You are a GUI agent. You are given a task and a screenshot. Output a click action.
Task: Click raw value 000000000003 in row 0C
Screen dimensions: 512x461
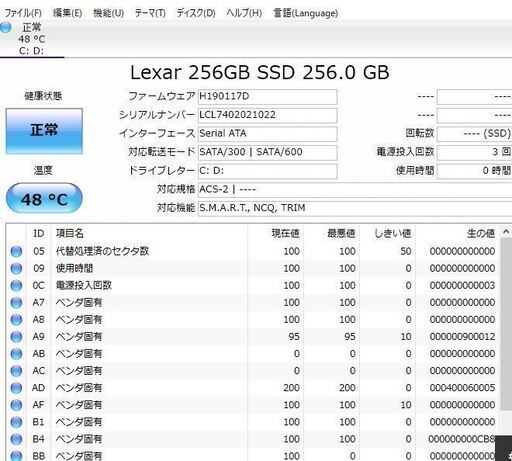(x=462, y=286)
